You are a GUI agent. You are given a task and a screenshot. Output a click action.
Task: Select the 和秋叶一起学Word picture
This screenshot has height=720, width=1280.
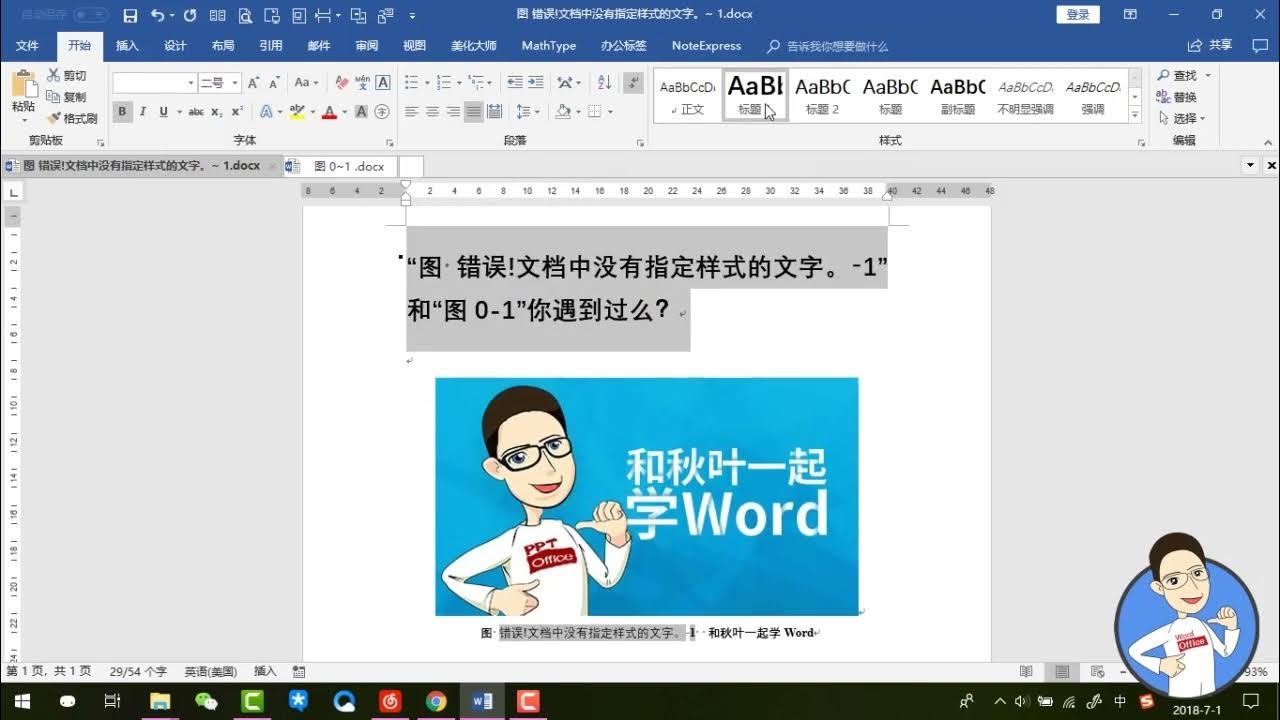pyautogui.click(x=646, y=496)
